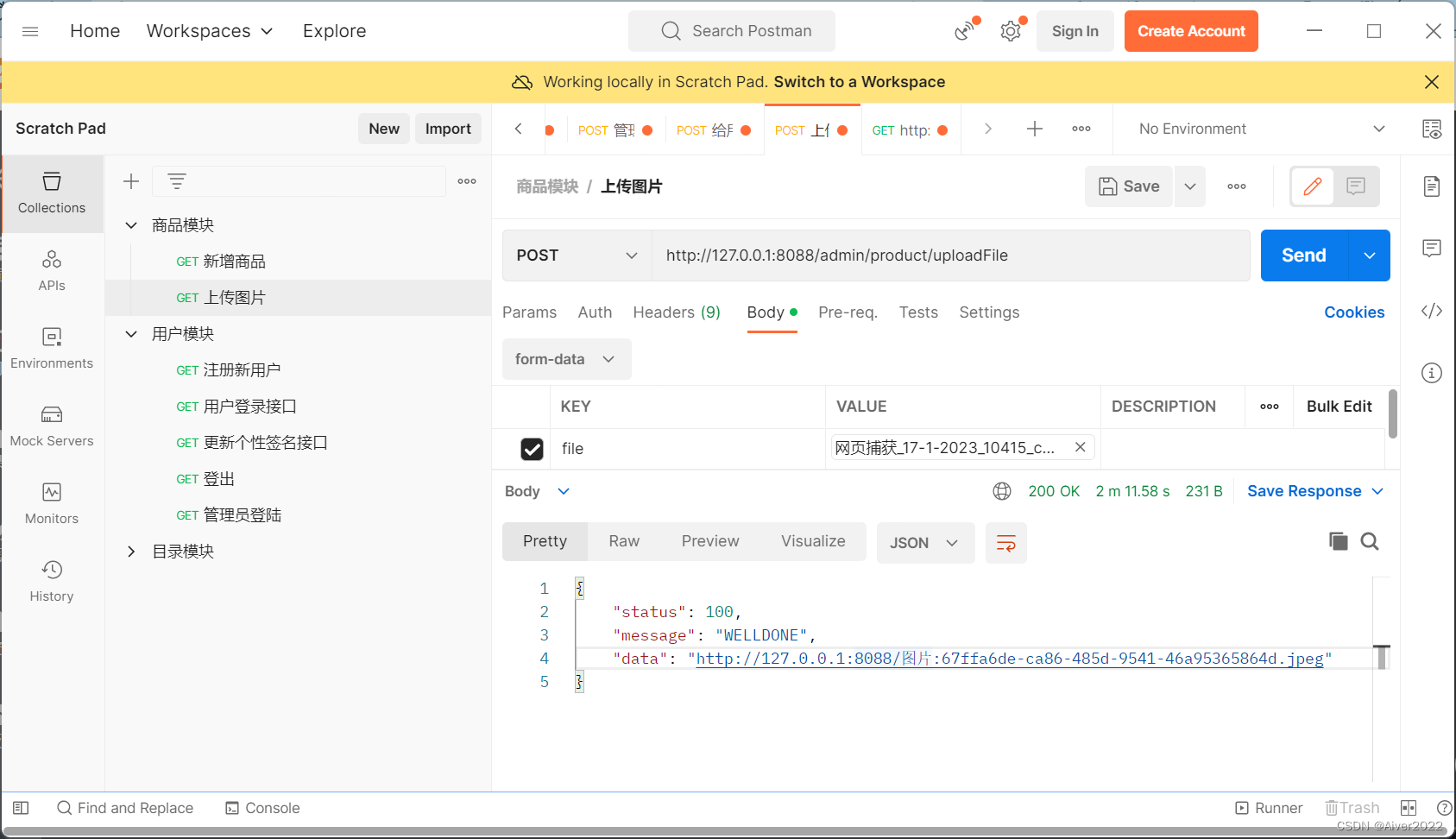Open the tab options ellipsis menu
The width and height of the screenshot is (1456, 839).
[1081, 129]
